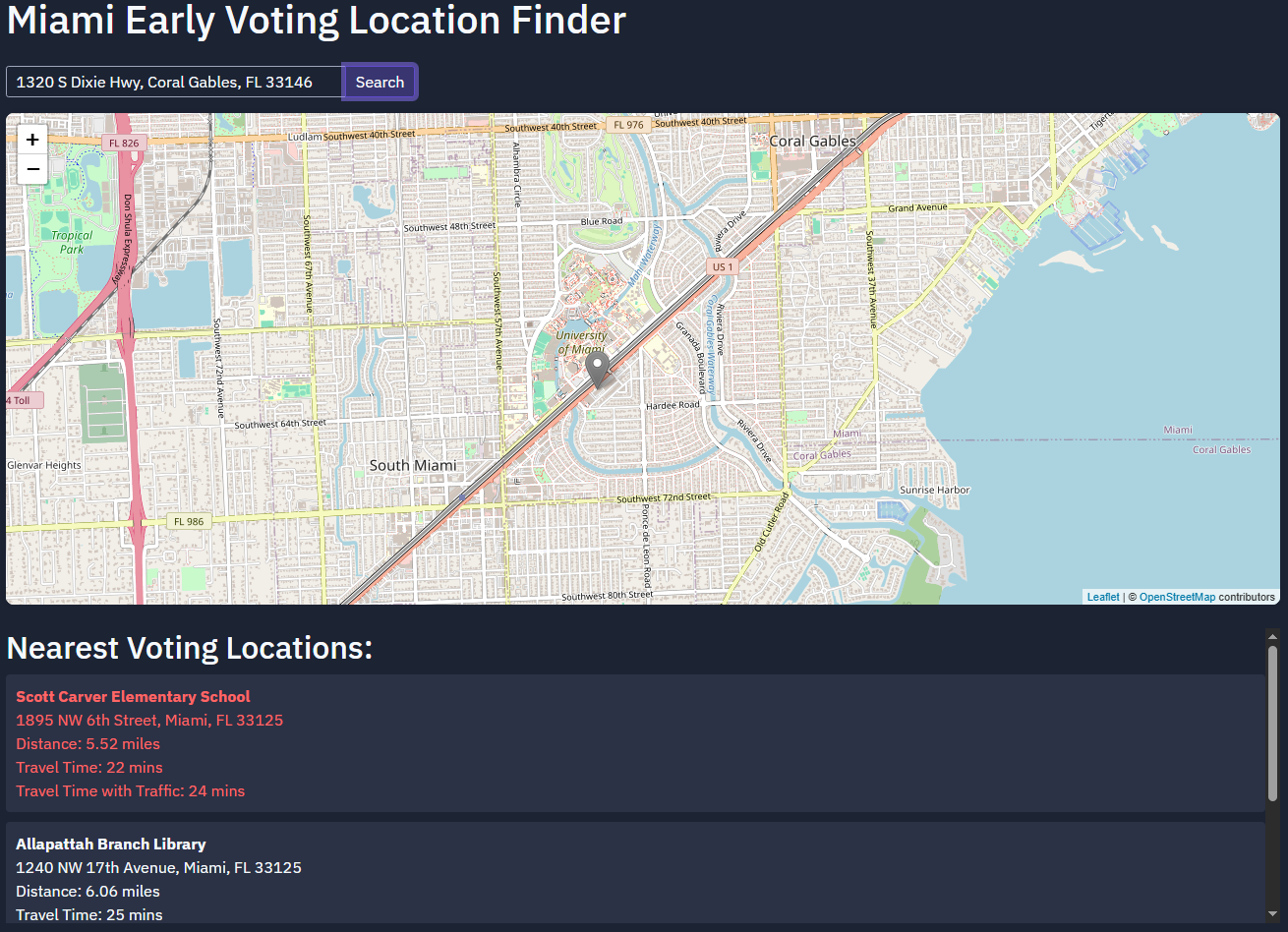The height and width of the screenshot is (932, 1288).
Task: Click the Tropical Park map label
Action: (x=72, y=242)
